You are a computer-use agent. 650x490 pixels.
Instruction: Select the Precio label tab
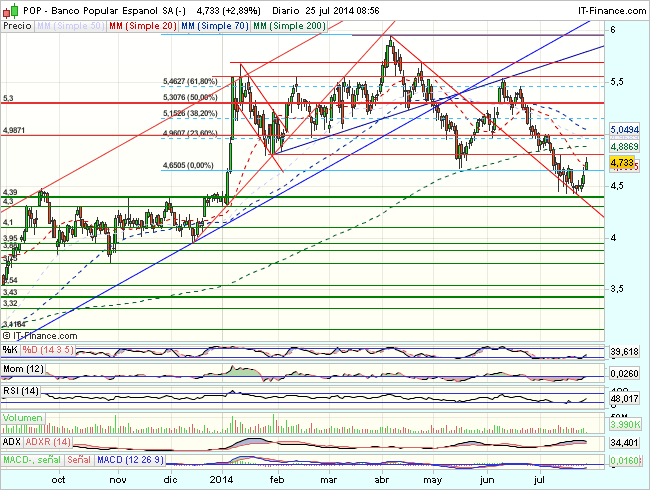pyautogui.click(x=17, y=26)
